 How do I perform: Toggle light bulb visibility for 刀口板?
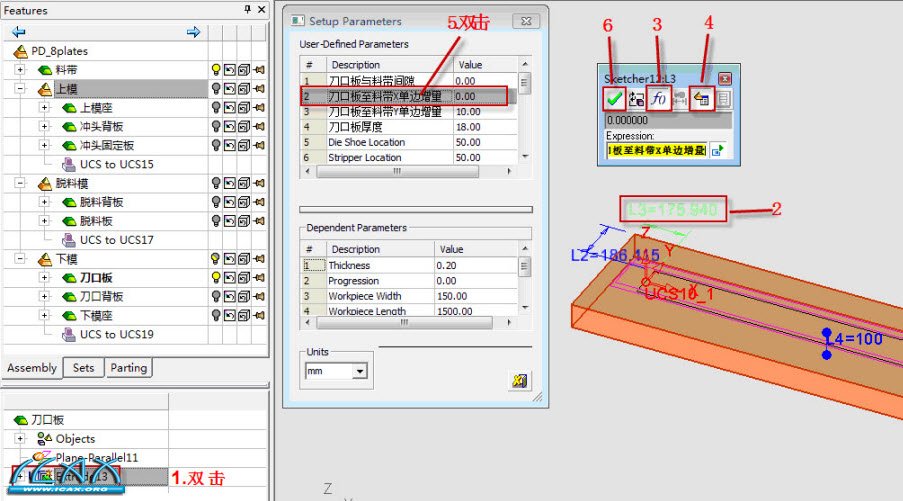point(216,278)
